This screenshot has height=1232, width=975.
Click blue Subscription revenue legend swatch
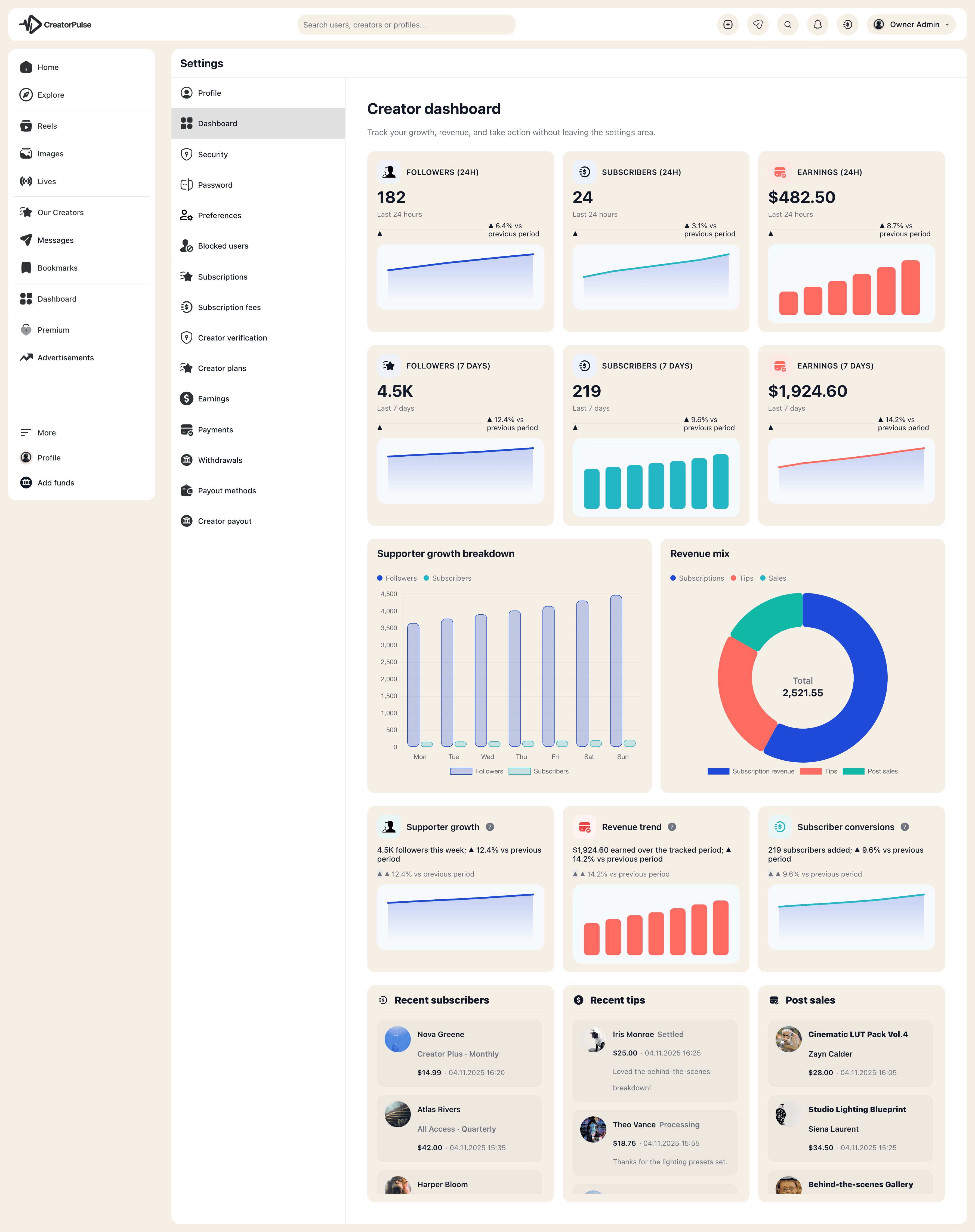click(718, 771)
